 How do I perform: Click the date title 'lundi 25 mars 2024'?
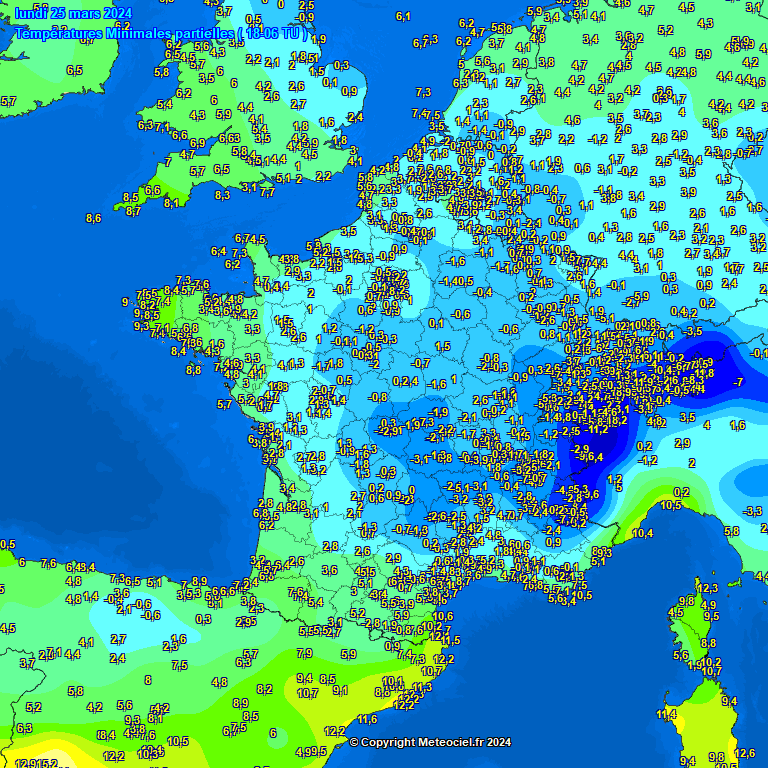(x=74, y=13)
